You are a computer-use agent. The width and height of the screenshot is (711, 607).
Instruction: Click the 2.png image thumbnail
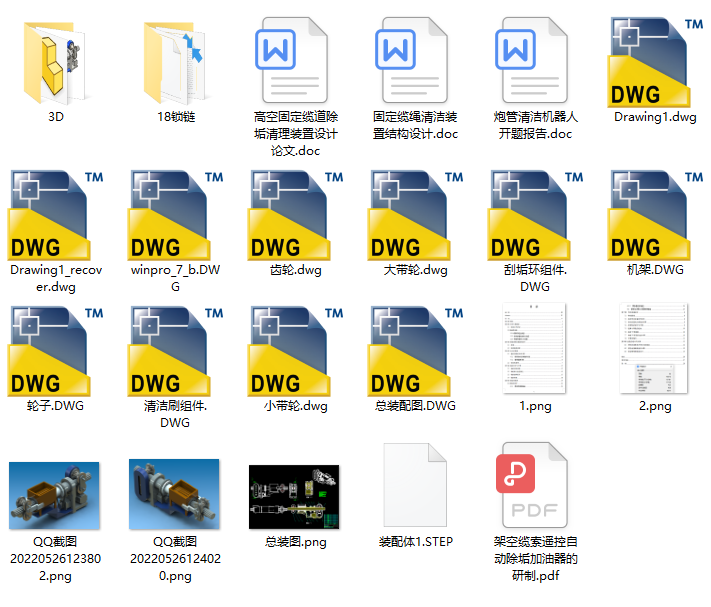click(x=655, y=348)
